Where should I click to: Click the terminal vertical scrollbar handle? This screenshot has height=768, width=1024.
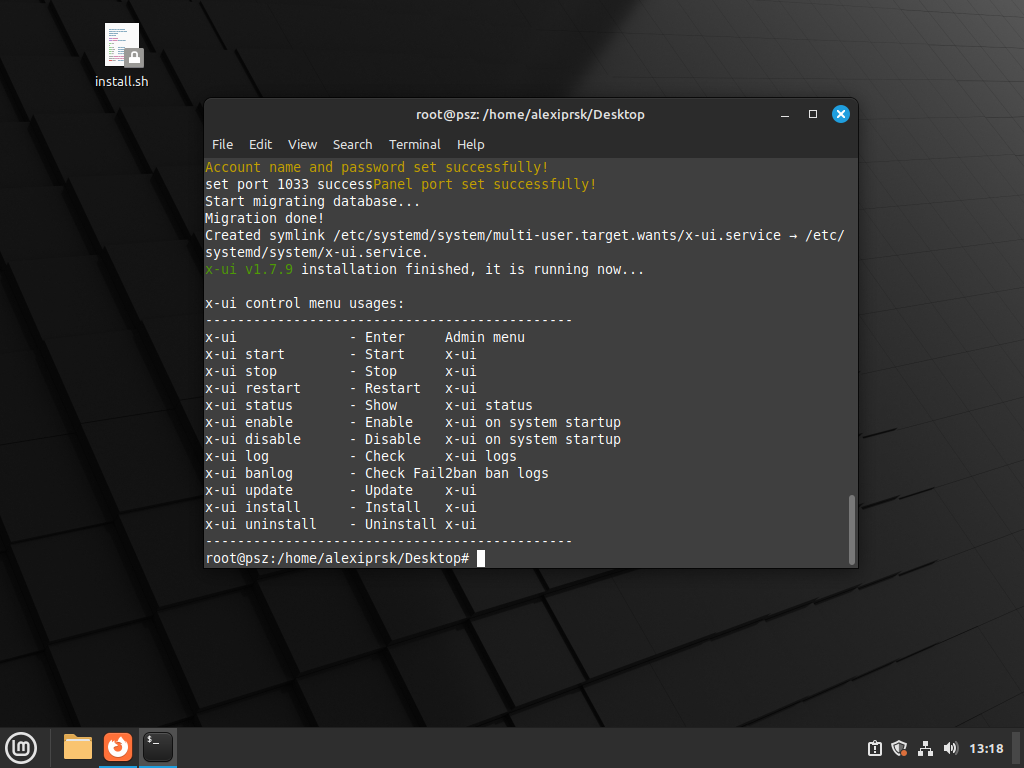[x=852, y=530]
